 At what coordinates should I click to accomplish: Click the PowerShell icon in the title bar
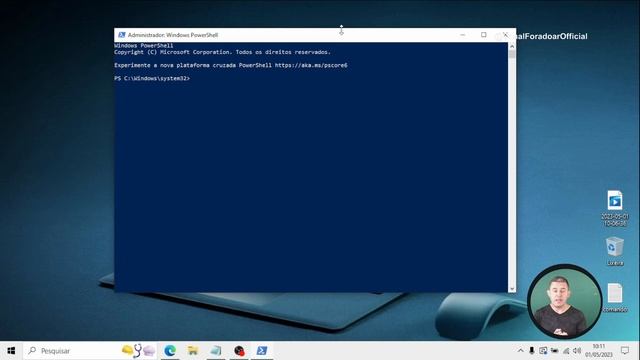[121, 35]
